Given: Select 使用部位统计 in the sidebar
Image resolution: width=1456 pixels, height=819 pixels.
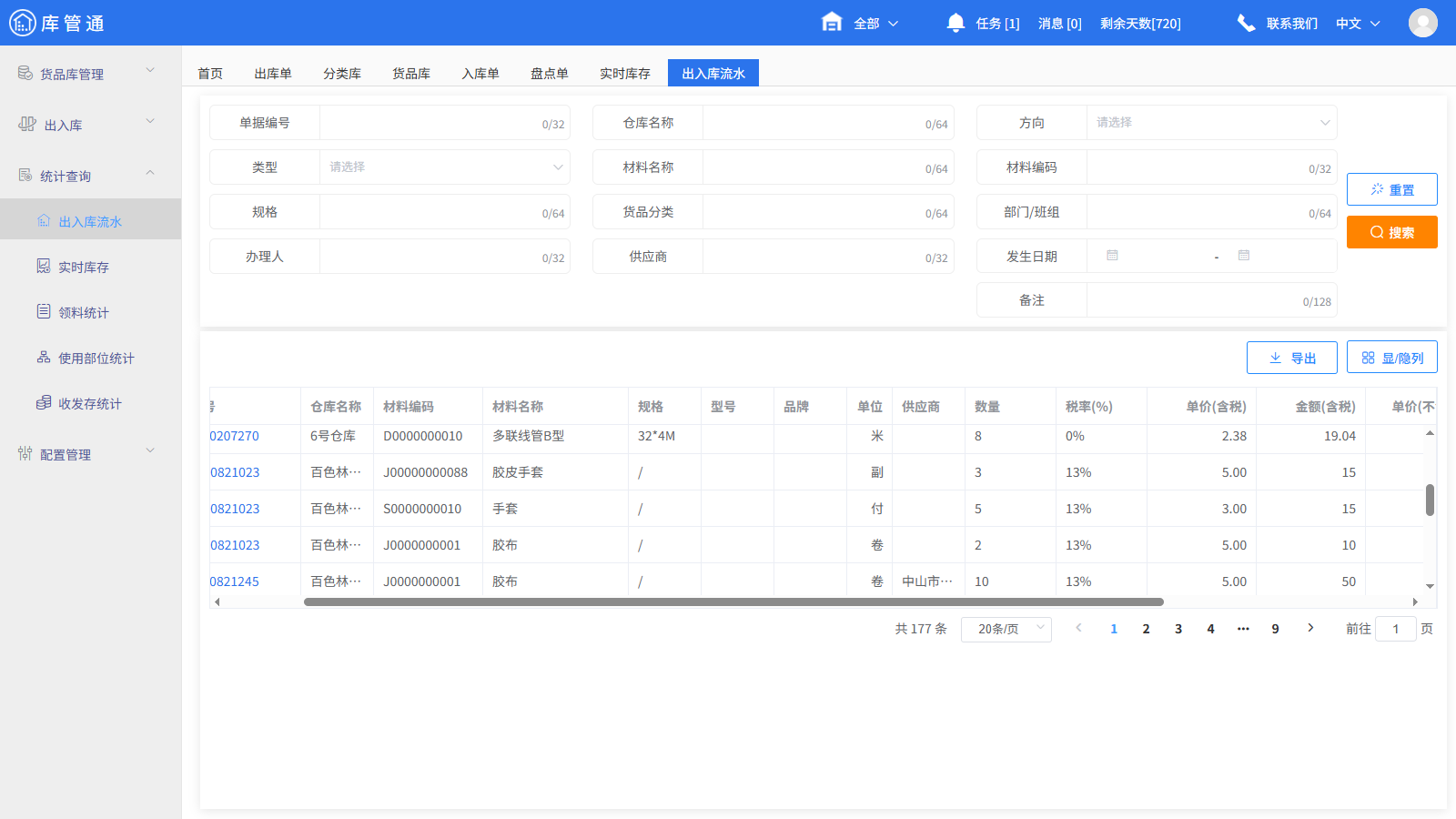Looking at the screenshot, I should (x=95, y=358).
